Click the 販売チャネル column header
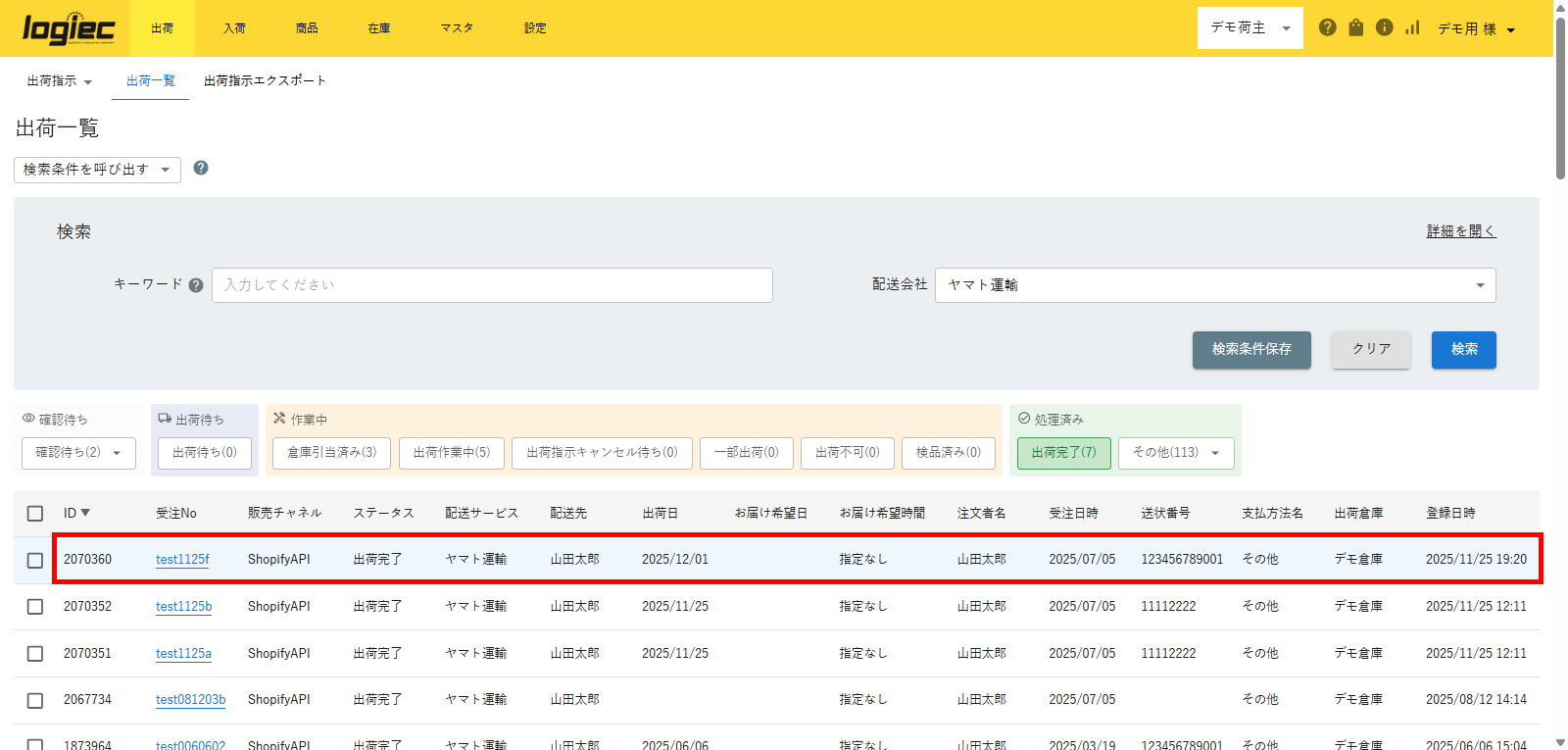 click(284, 514)
